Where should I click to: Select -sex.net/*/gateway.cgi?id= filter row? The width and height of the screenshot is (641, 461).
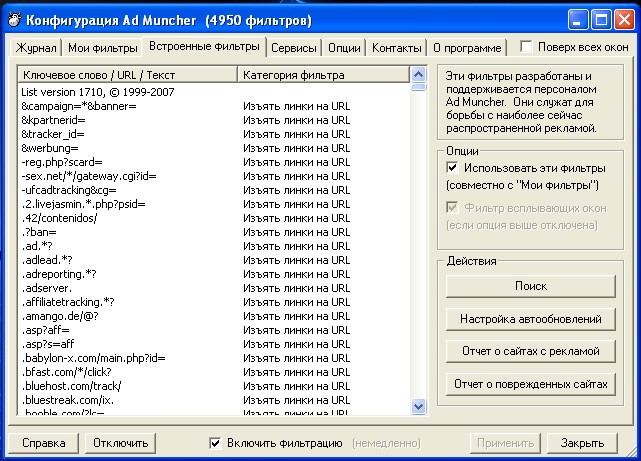coord(214,176)
